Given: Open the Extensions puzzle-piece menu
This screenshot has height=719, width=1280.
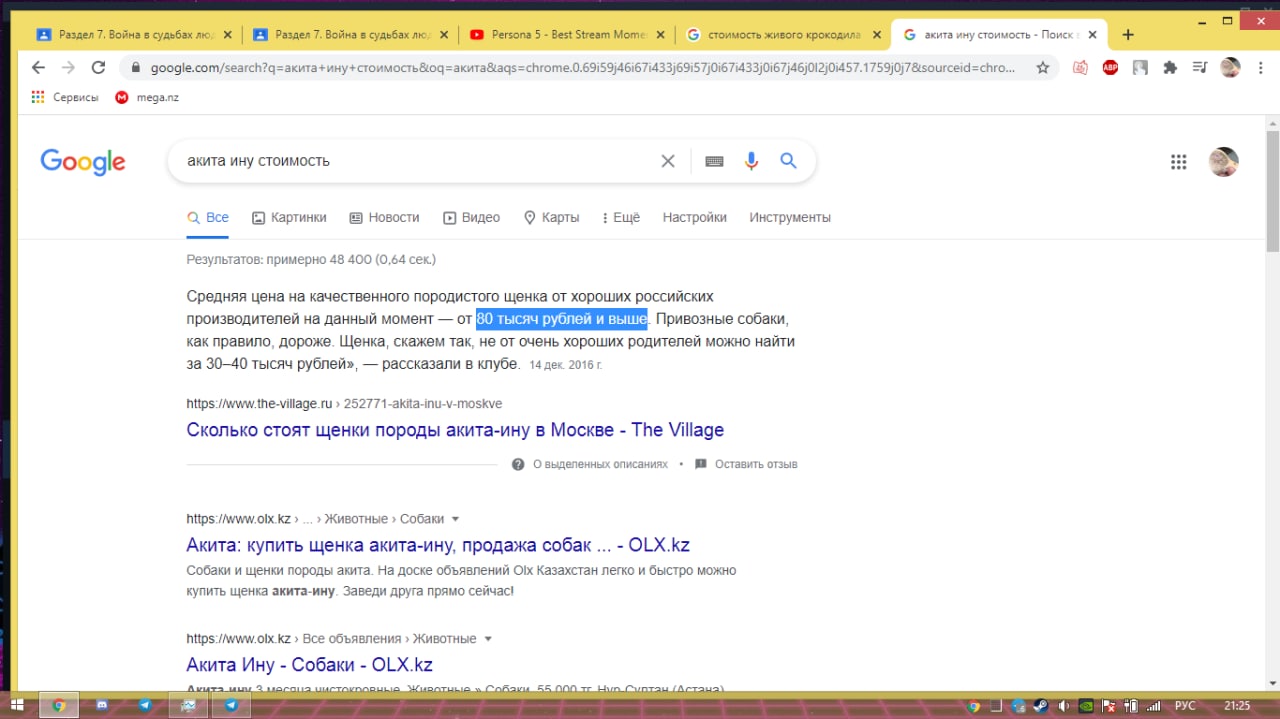Looking at the screenshot, I should [1170, 67].
